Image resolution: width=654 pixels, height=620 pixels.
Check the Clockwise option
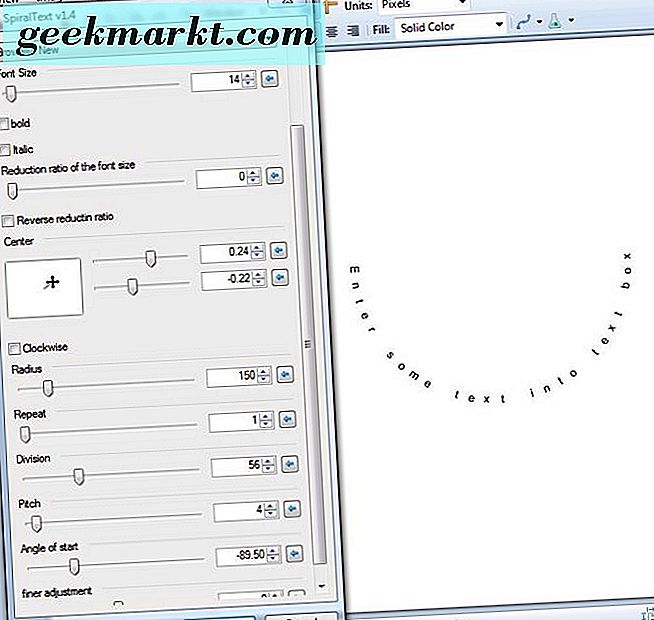pyautogui.click(x=14, y=348)
